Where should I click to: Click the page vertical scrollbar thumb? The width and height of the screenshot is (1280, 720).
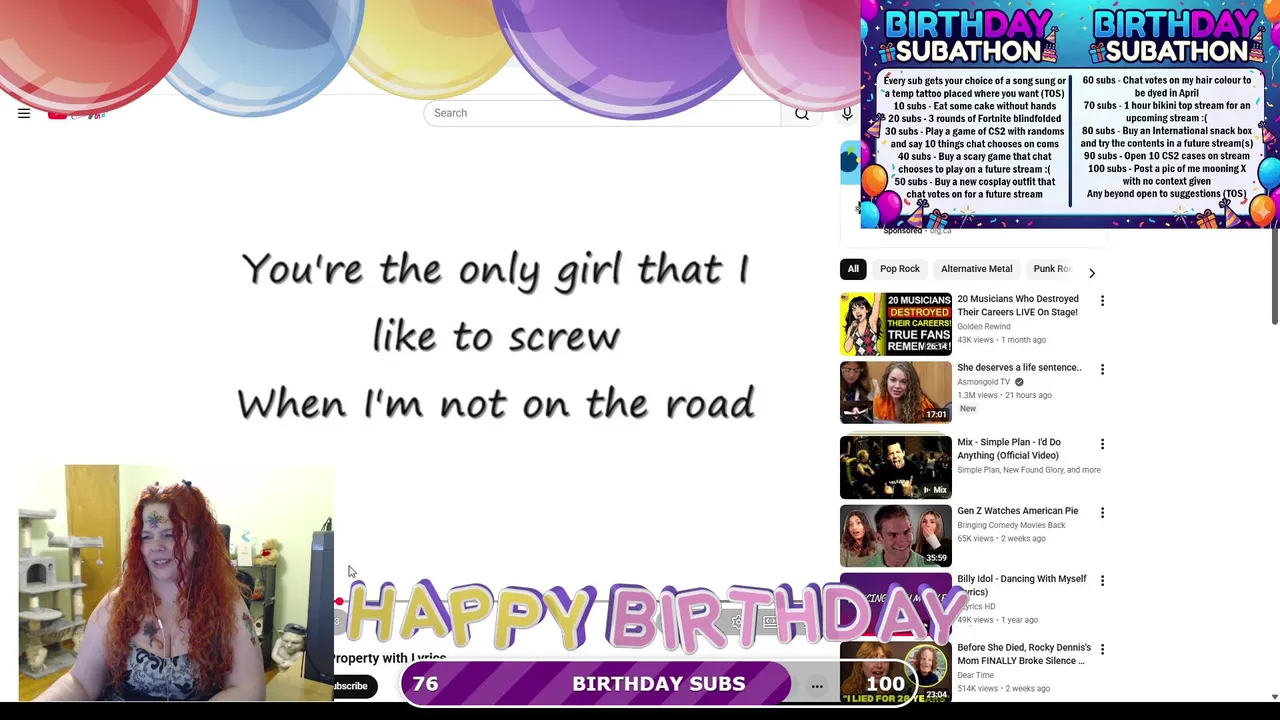click(1274, 278)
